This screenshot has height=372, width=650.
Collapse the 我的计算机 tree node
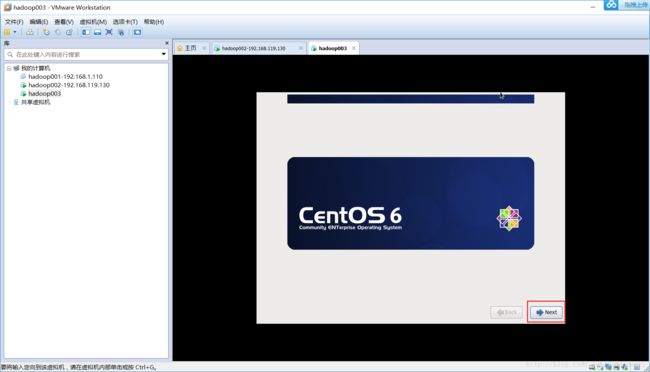click(9, 68)
